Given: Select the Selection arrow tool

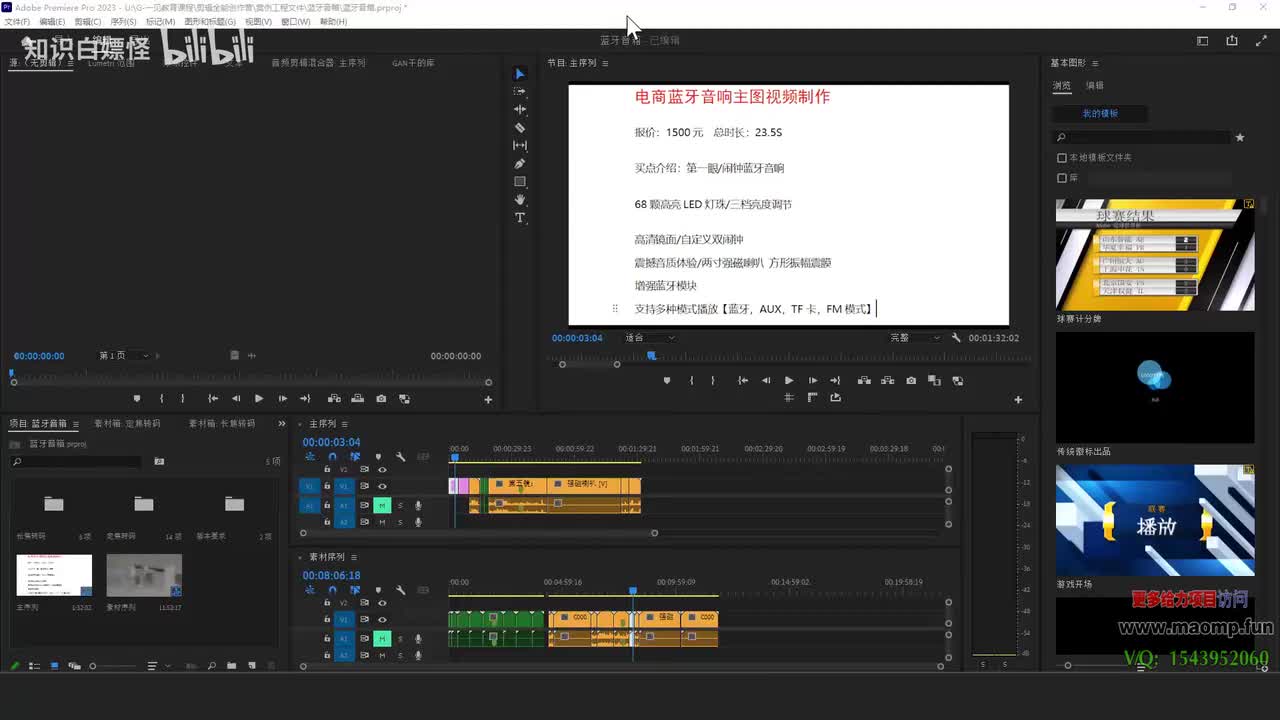Looking at the screenshot, I should 519,74.
